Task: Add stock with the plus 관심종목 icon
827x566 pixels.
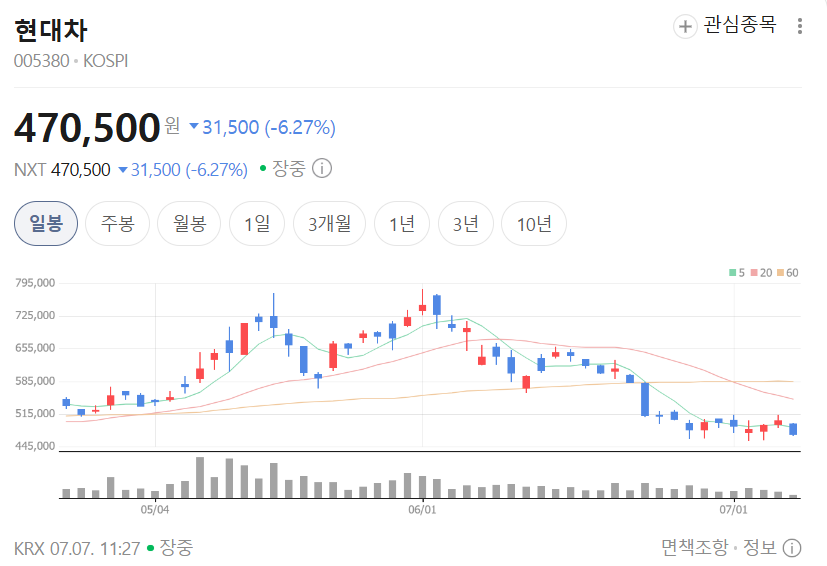Action: (685, 26)
